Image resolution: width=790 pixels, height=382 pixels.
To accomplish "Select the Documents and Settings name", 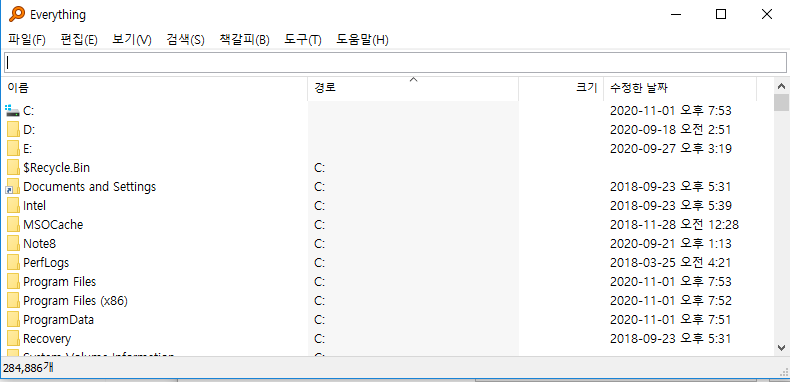I will click(90, 186).
